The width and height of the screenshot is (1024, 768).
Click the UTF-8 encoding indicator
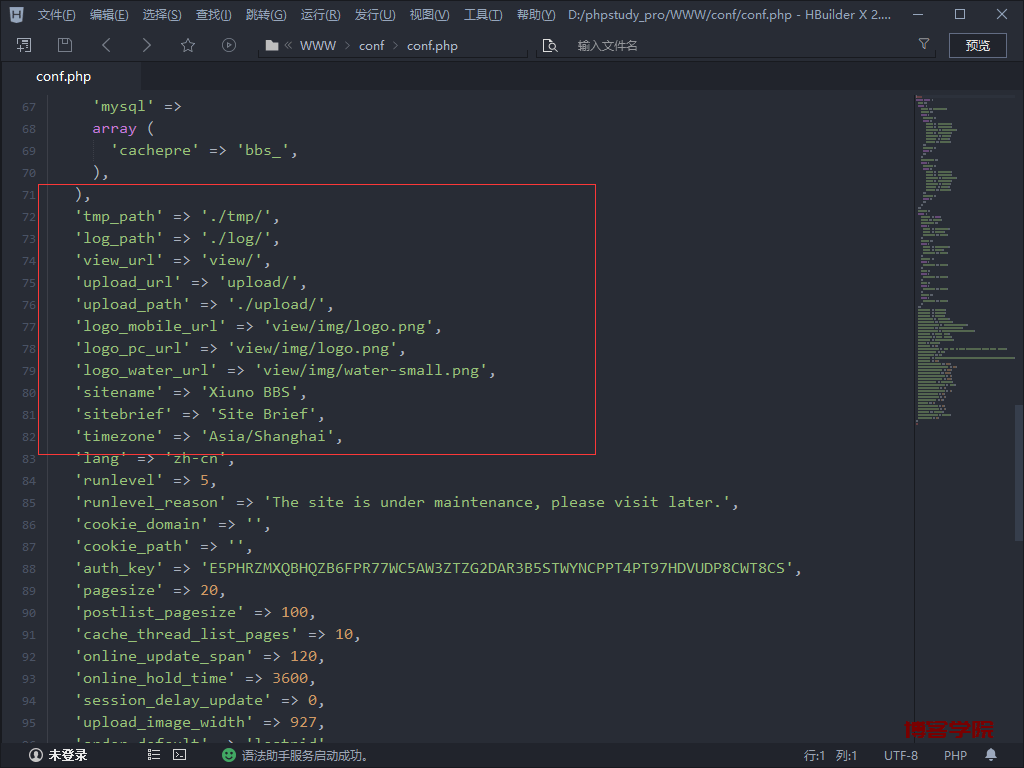(901, 756)
